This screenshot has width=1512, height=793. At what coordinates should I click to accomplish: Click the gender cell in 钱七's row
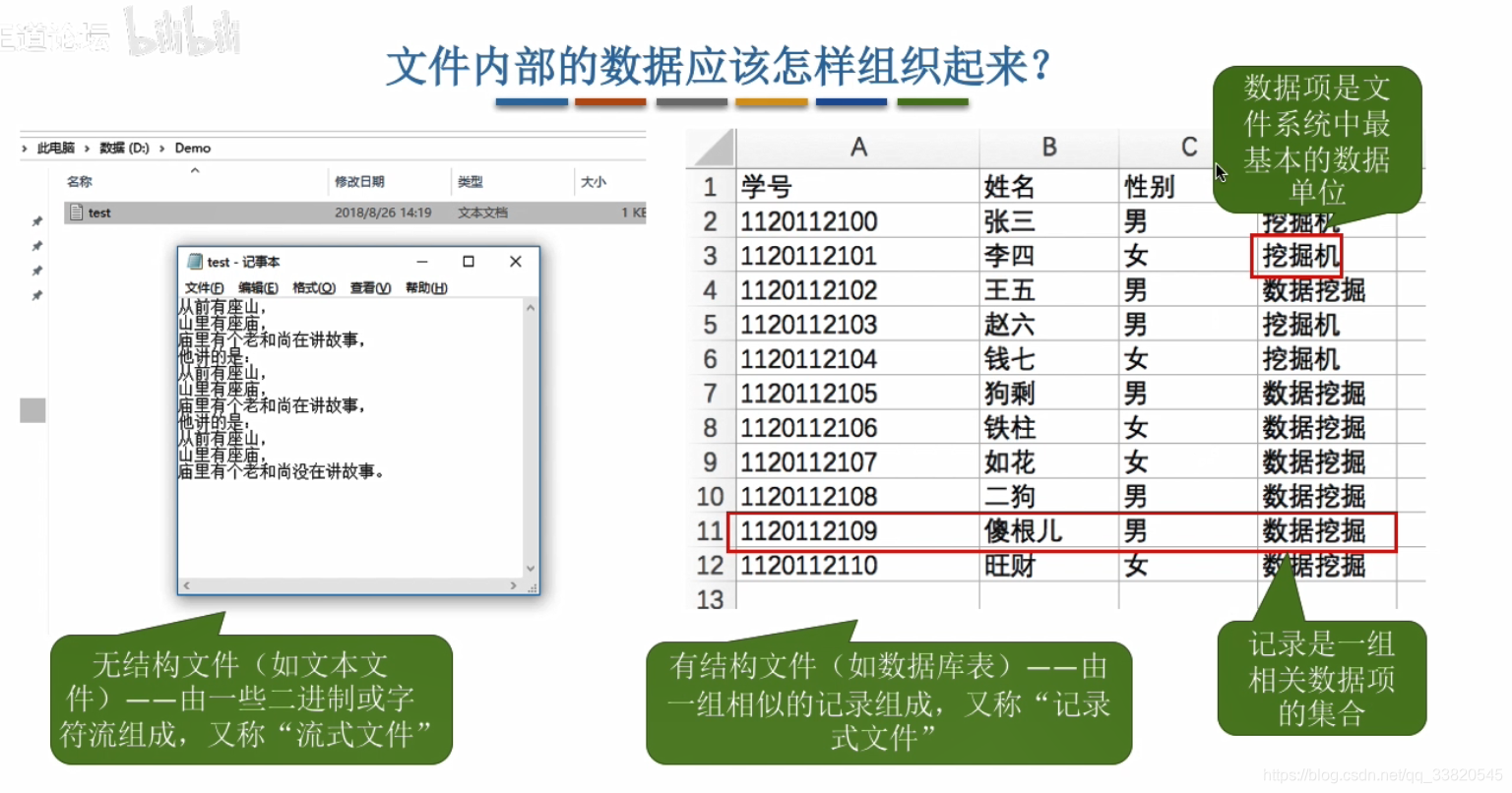pos(1188,359)
